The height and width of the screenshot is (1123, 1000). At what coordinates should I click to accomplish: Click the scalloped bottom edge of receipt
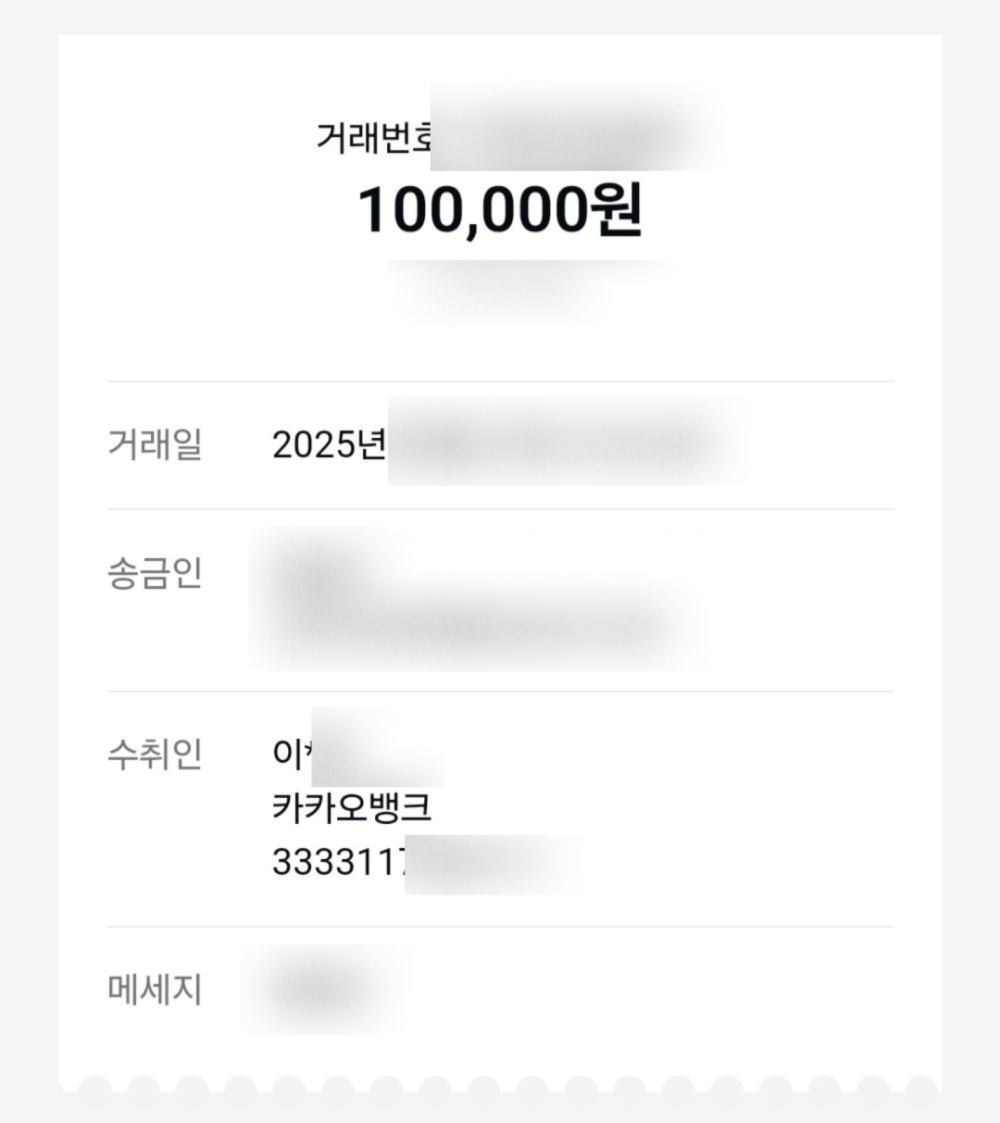point(500,1087)
